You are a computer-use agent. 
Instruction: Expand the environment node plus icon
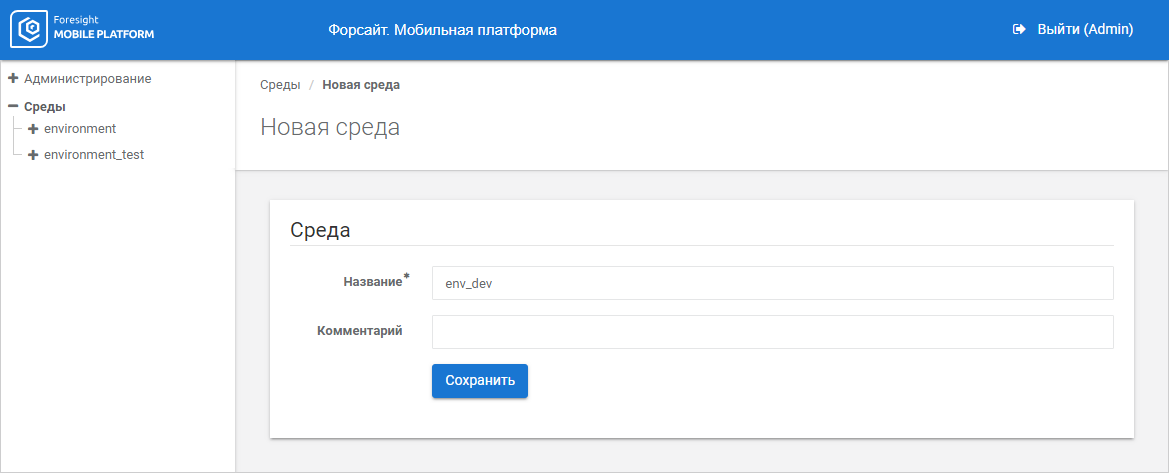pyautogui.click(x=33, y=129)
